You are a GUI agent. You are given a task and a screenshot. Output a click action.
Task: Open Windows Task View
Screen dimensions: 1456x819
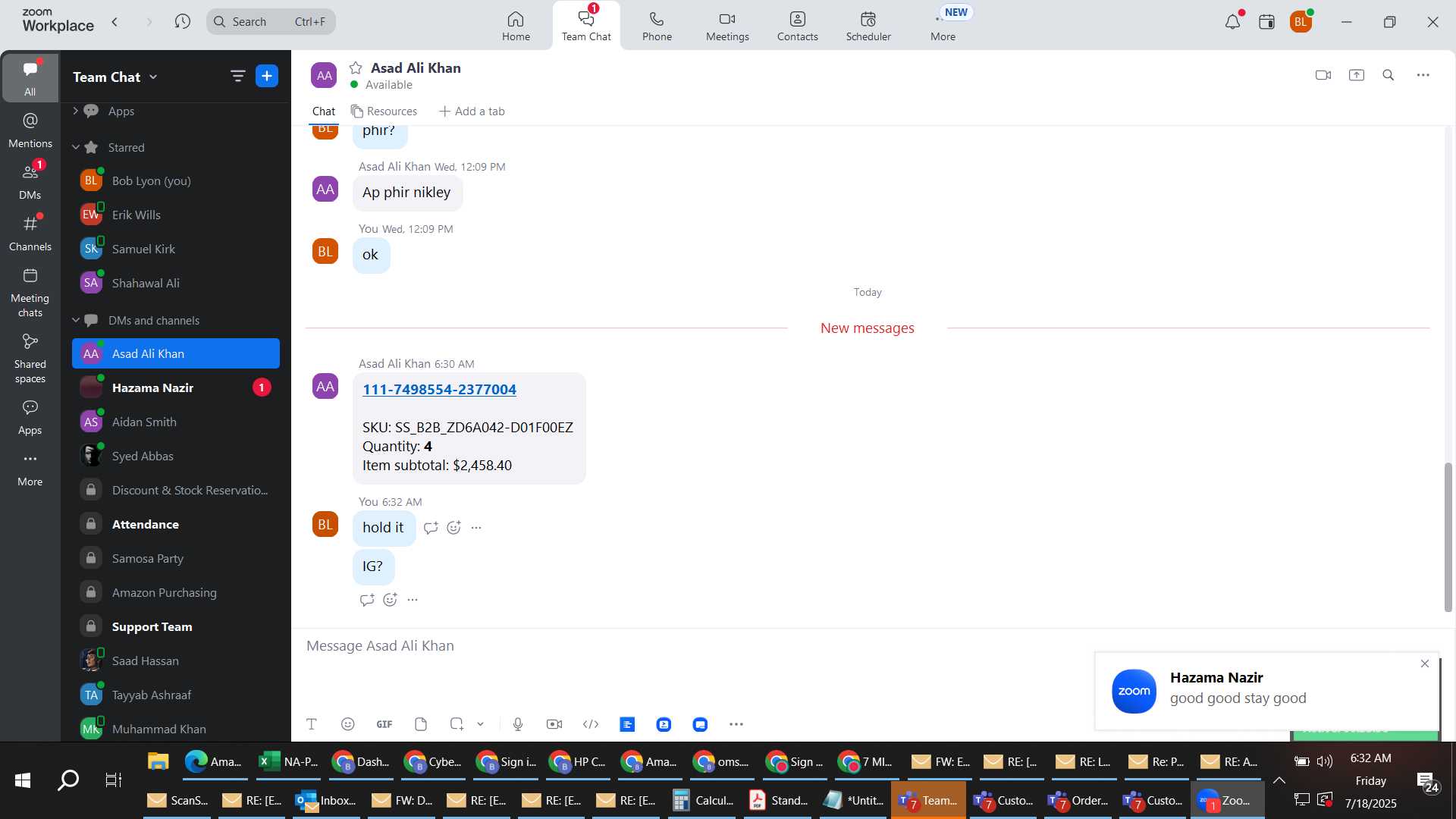tap(114, 780)
